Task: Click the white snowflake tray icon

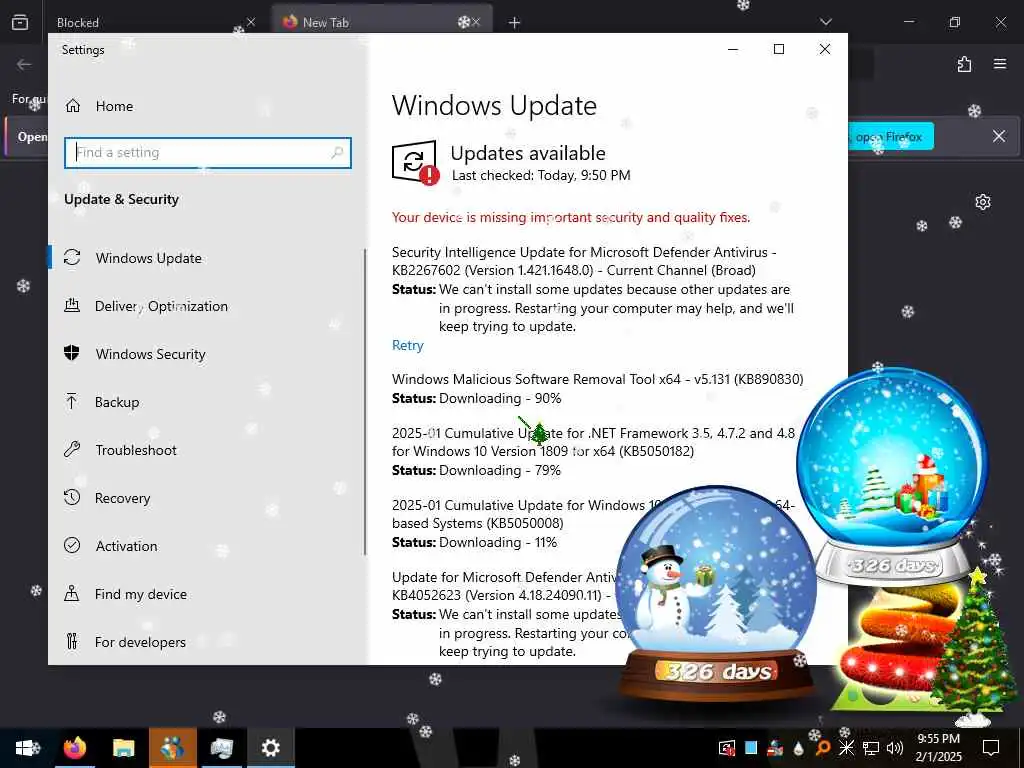Action: [x=846, y=748]
